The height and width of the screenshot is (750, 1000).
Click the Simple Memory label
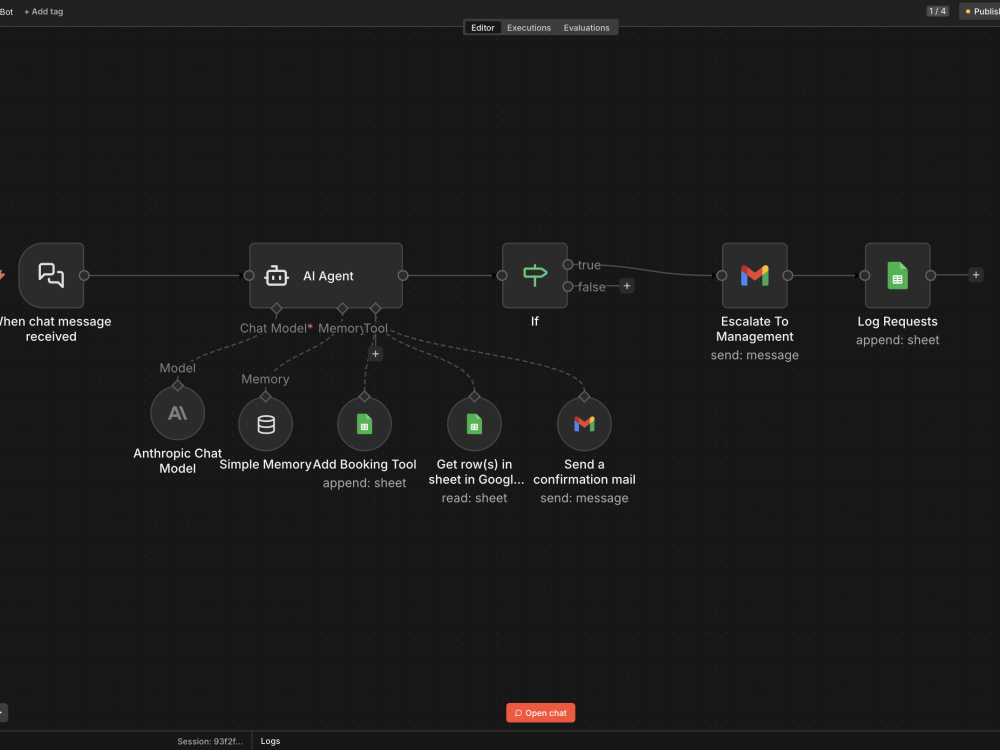pos(265,464)
